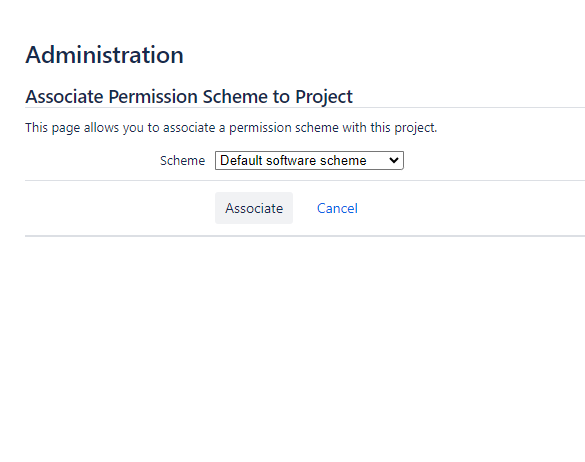Submit the form with the Associate button
This screenshot has height=462, width=585.
click(254, 208)
